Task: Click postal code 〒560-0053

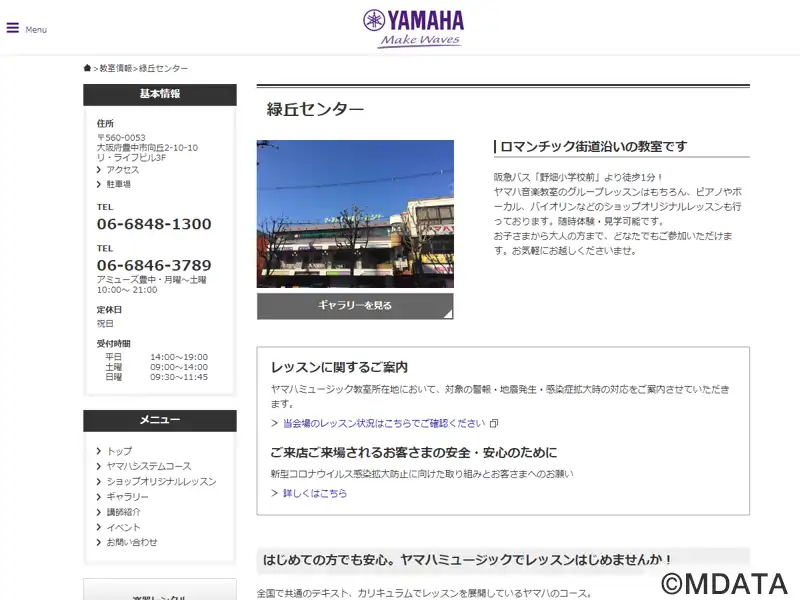Action: coord(121,138)
